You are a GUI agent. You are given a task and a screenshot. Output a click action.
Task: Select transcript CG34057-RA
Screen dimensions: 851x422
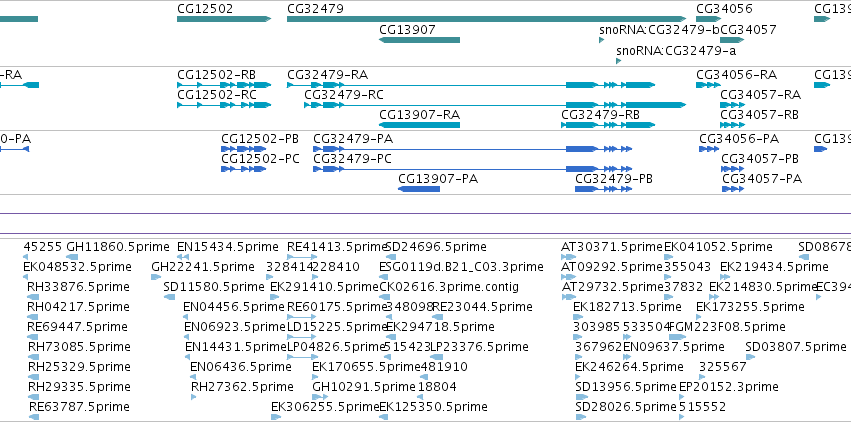pos(732,105)
